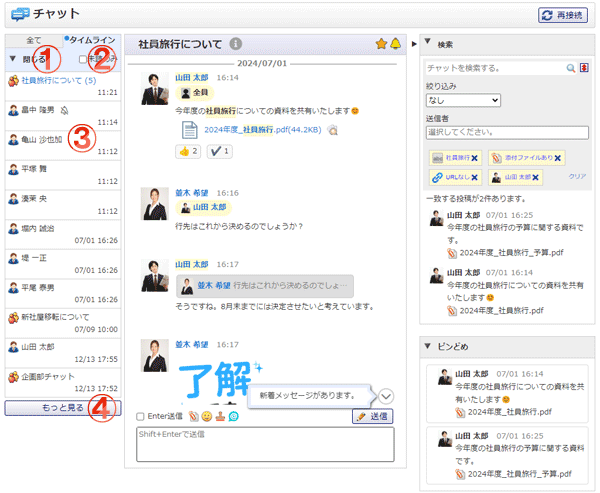Click the checkmark reaction with 1
The width and height of the screenshot is (600, 493).
coord(220,152)
